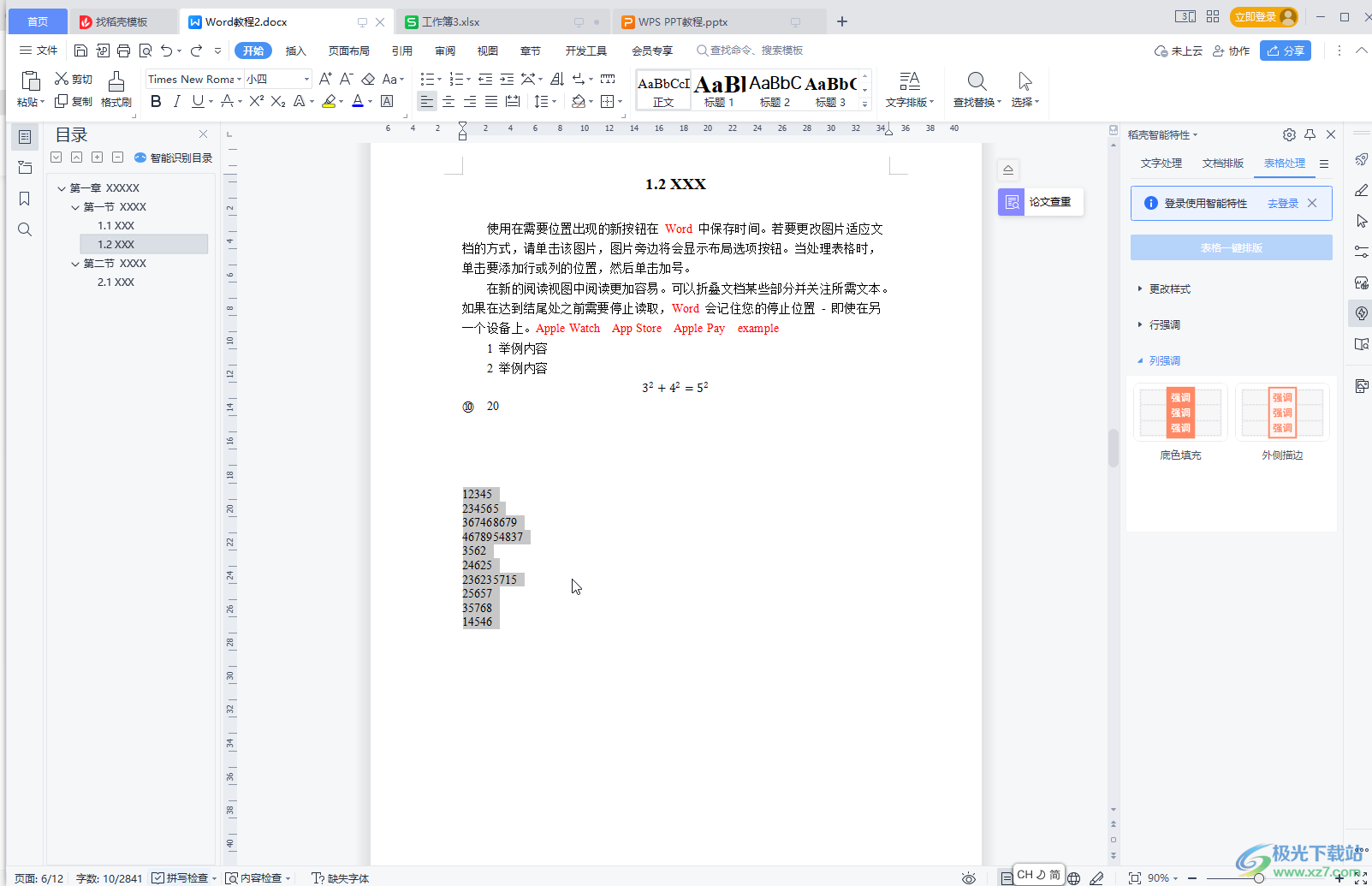1372x886 pixels.
Task: Click the 查找命令 search field
Action: tap(750, 51)
